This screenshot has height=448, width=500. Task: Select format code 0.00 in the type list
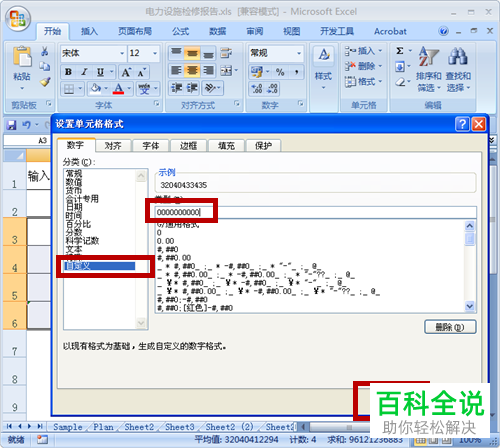(165, 241)
